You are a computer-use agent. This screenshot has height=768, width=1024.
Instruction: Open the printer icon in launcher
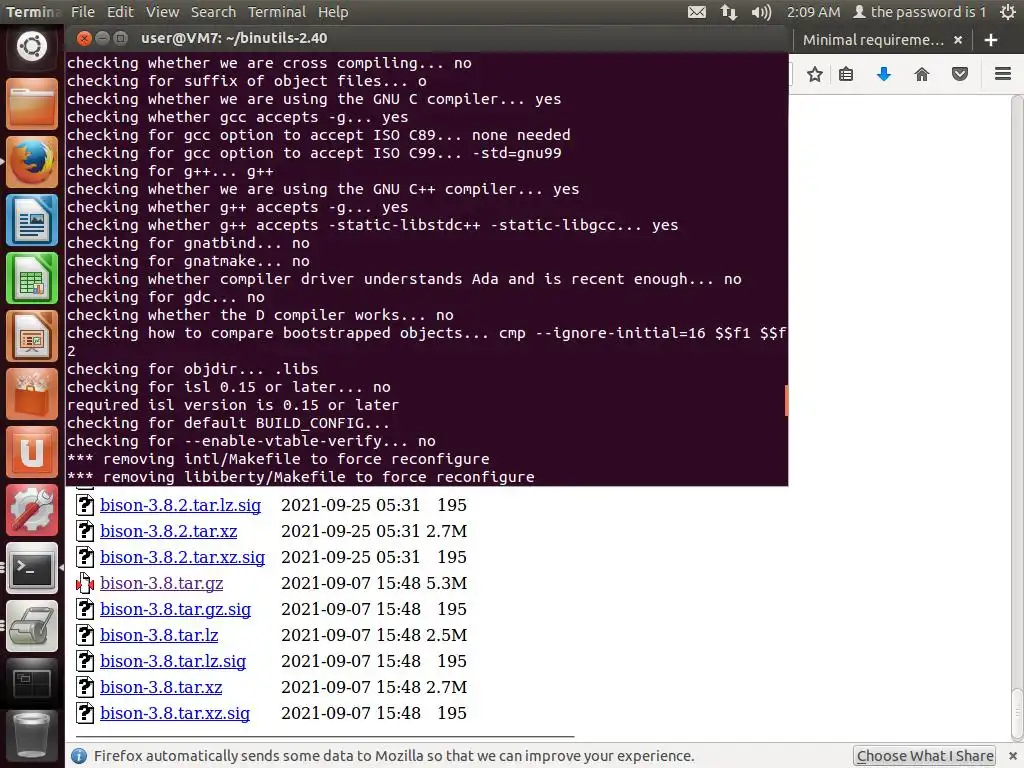point(31,626)
